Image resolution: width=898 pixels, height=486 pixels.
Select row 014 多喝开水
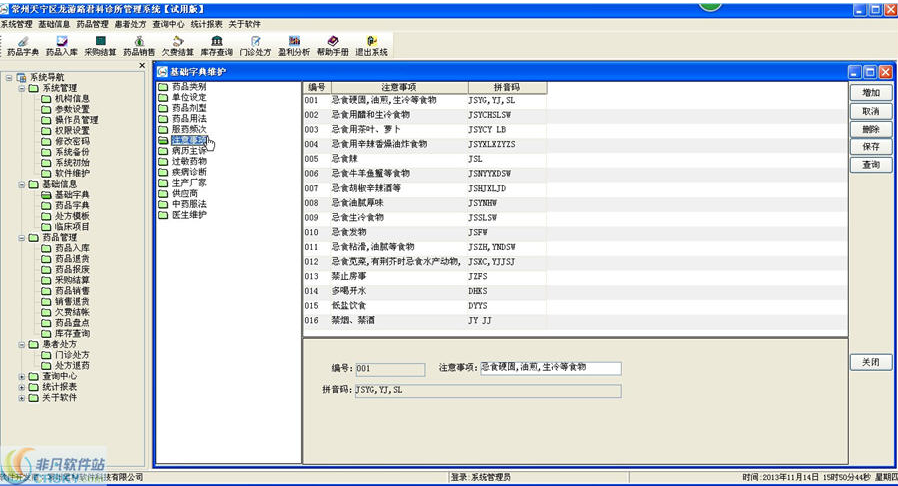(424, 291)
